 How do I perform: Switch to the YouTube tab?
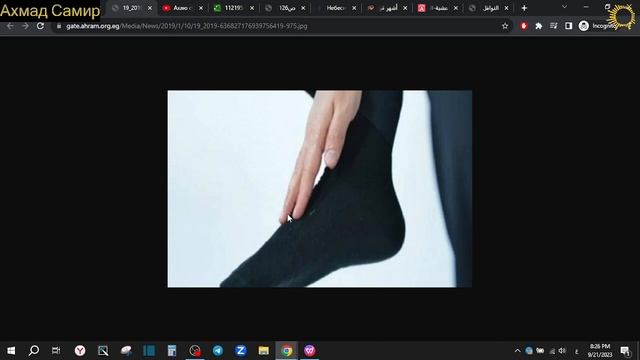coord(181,8)
